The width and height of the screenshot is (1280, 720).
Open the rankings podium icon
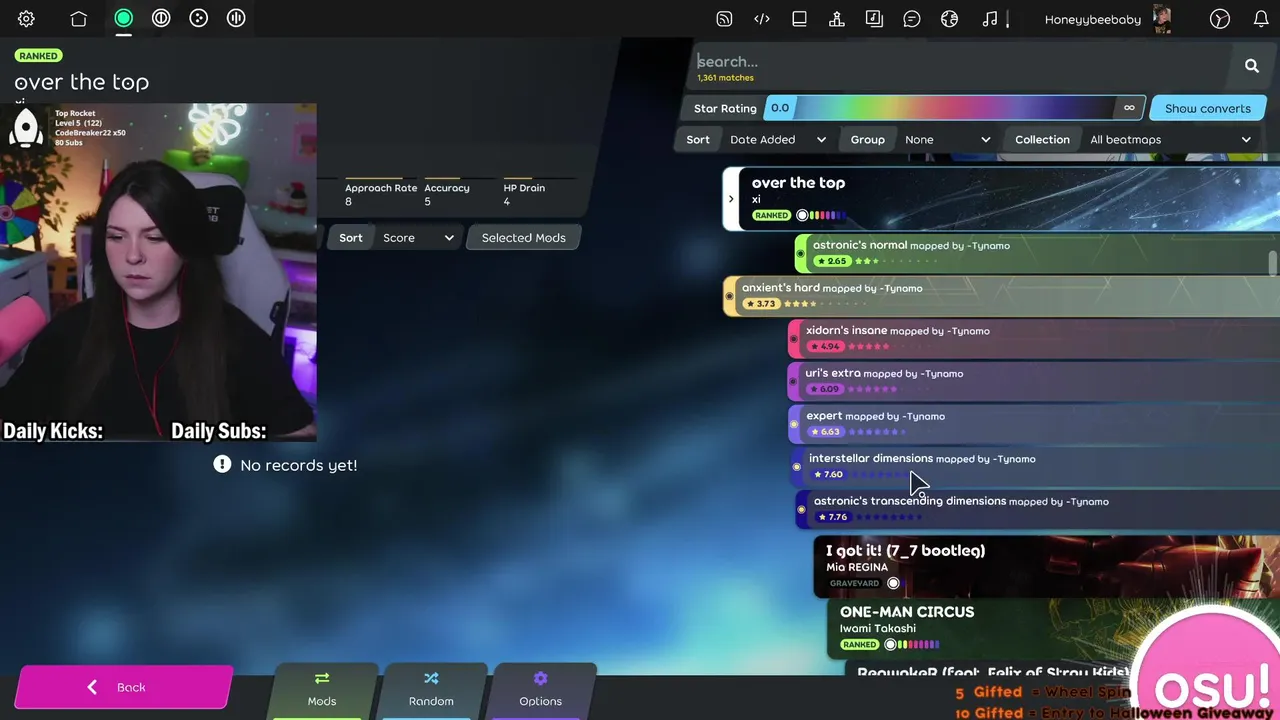[x=837, y=19]
